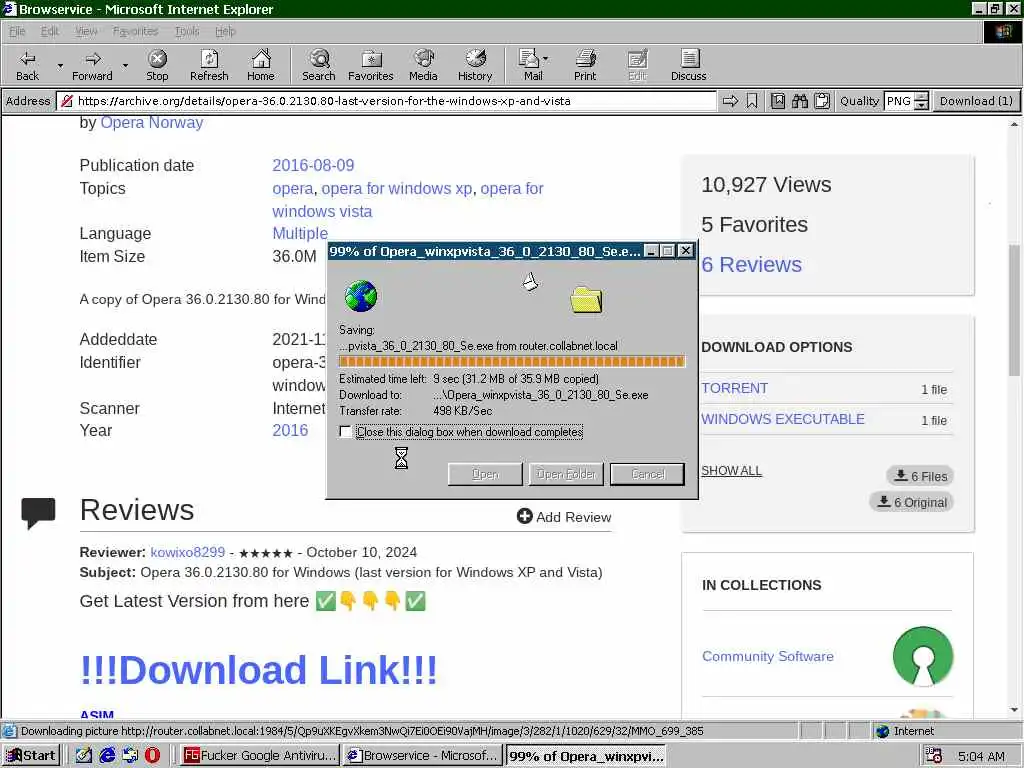Click the clipboard icon near Quality
Image resolution: width=1024 pixels, height=768 pixels.
(822, 101)
